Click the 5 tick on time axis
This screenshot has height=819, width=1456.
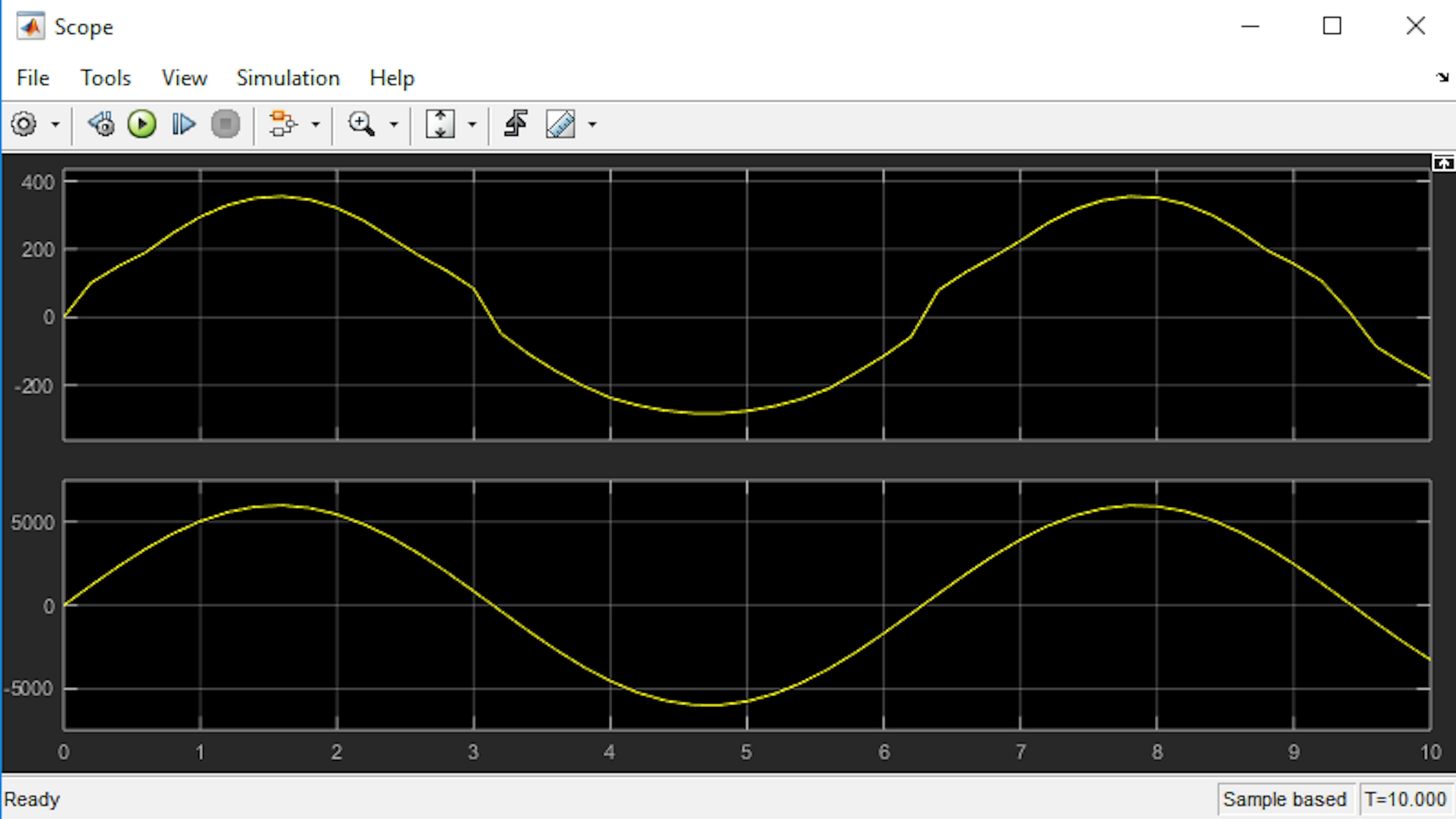[x=747, y=752]
